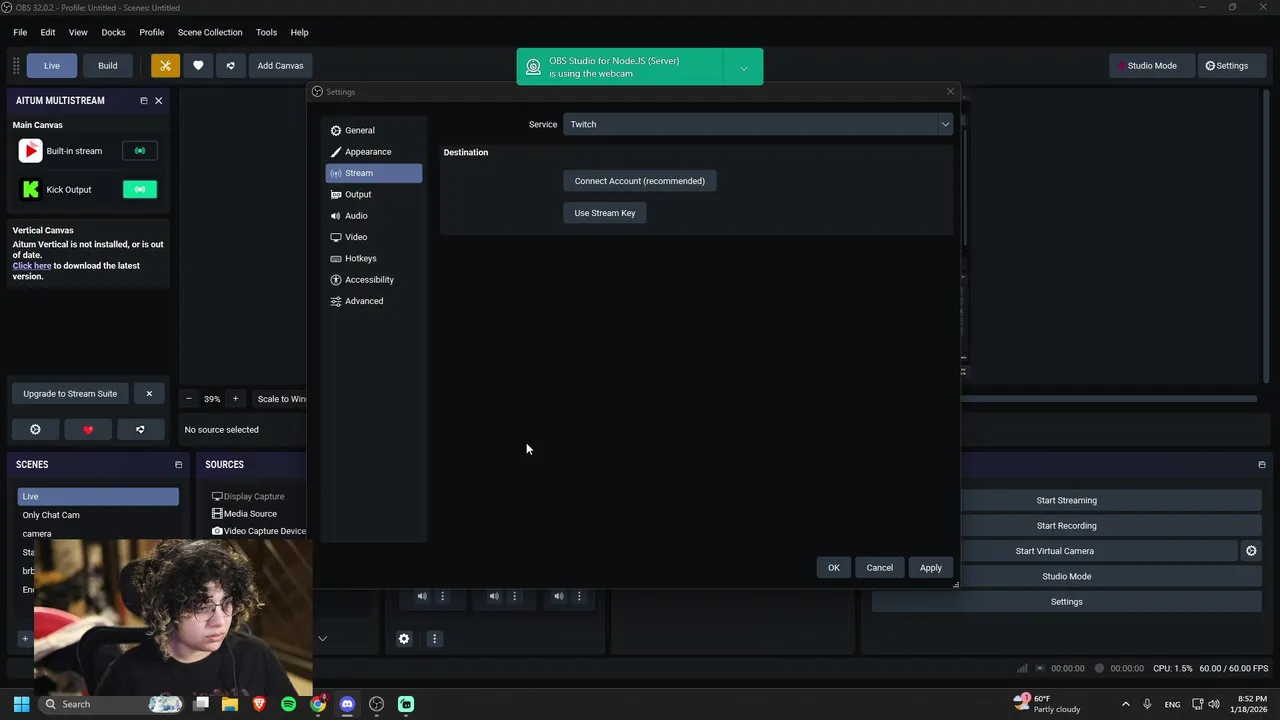Zoom out preview with minus icon
1280x720 pixels.
click(189, 399)
